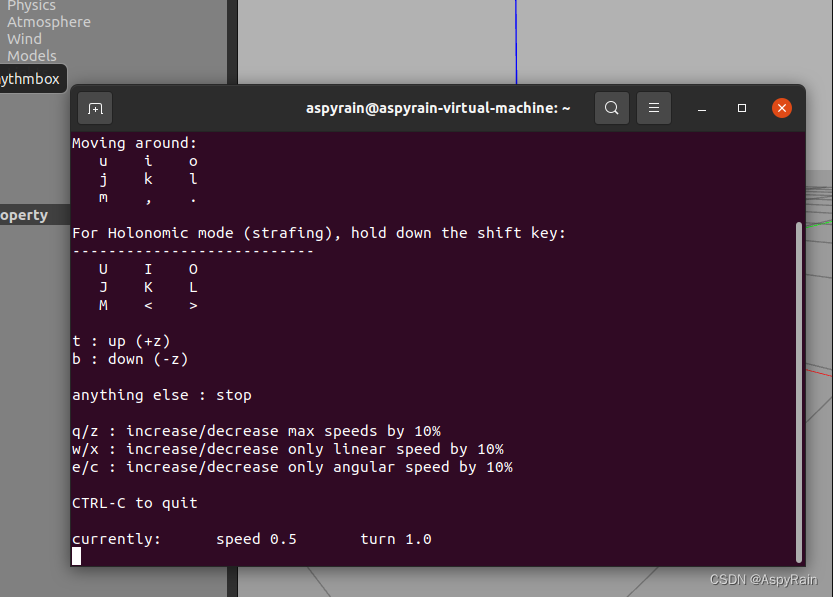Select Physics in Gazebo world tree
The width and height of the screenshot is (833, 597).
coord(31,6)
